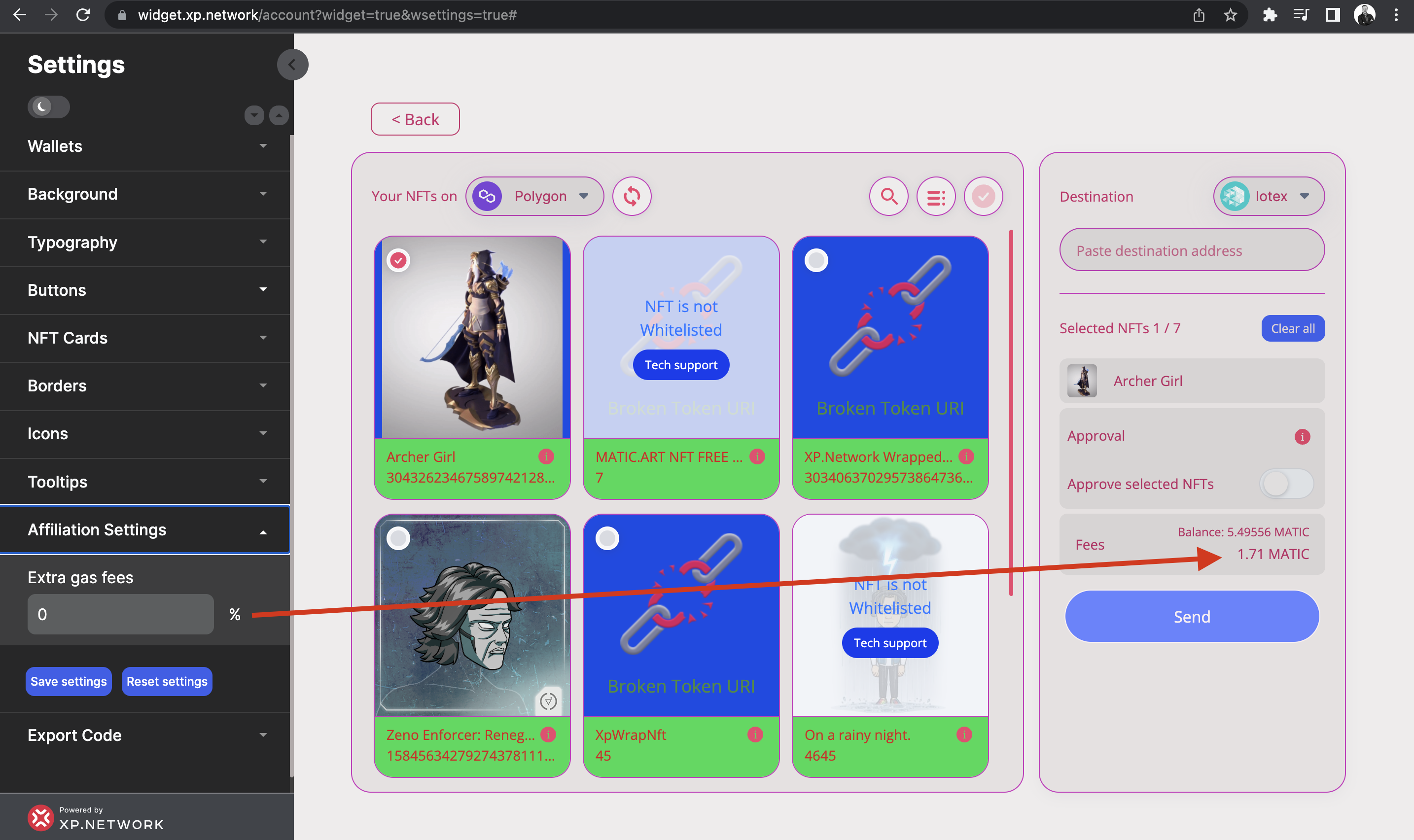Refresh the NFT list

pos(632,196)
